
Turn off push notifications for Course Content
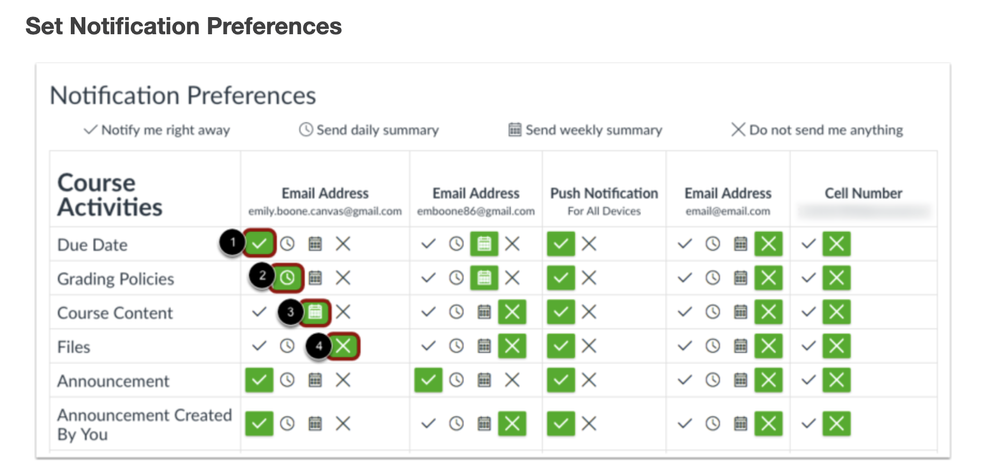[589, 312]
